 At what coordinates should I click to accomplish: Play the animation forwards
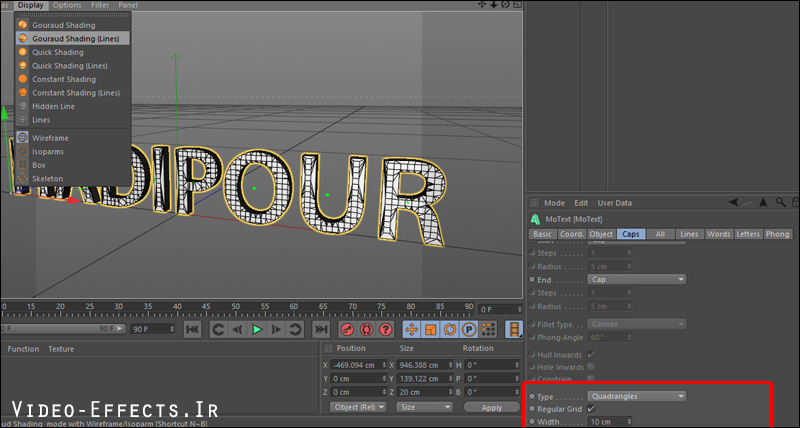pyautogui.click(x=257, y=330)
